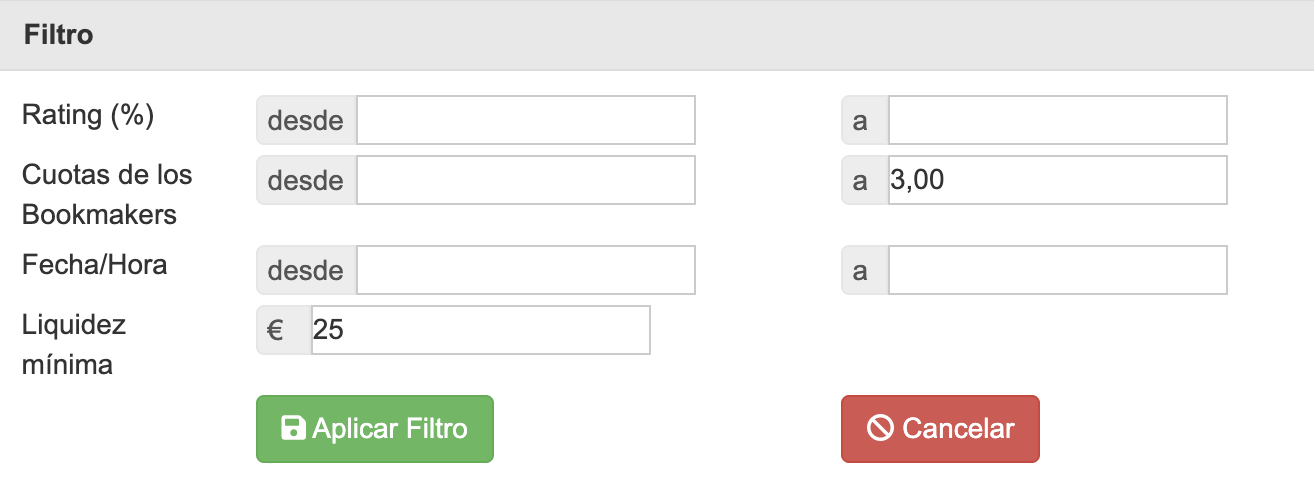Click the 'desde' addon in Rating row
The height and width of the screenshot is (484, 1314).
coord(307,121)
